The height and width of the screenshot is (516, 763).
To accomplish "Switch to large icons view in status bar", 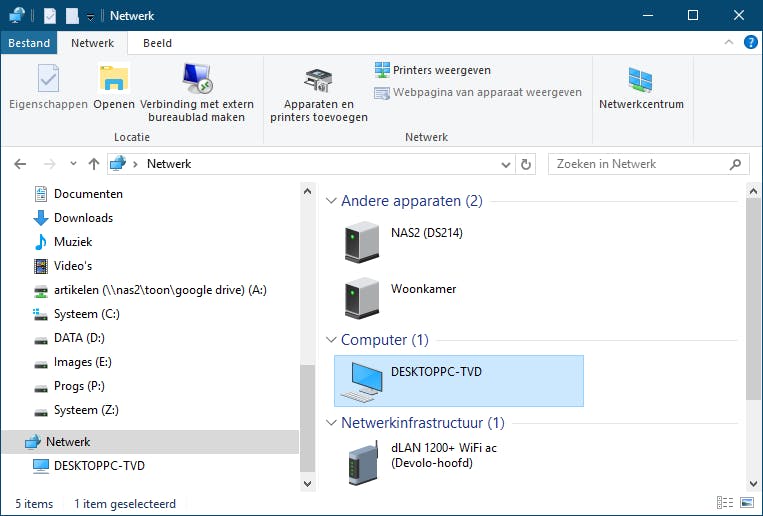I will 746,502.
